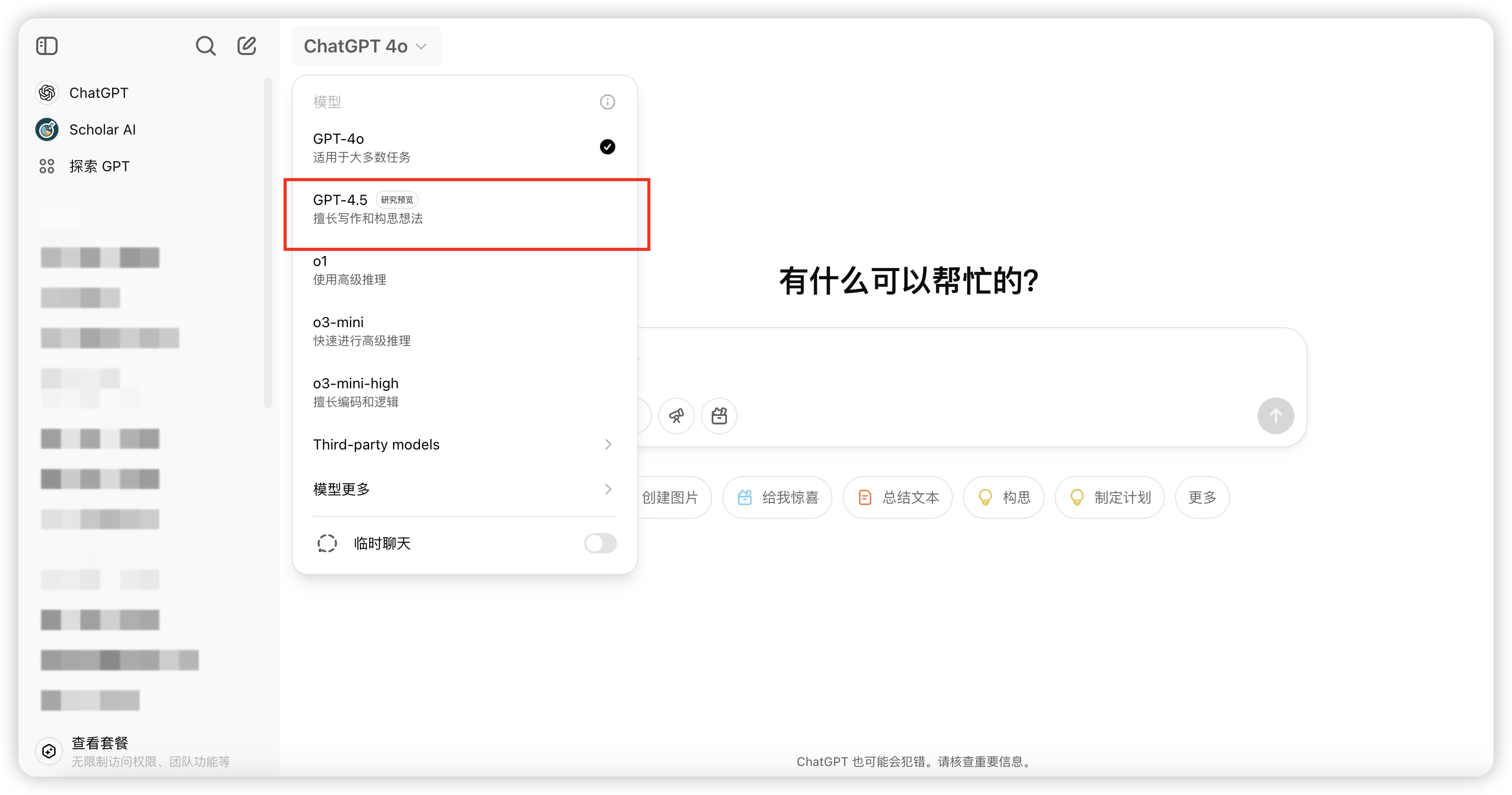Click the Explore GPT grid icon
Viewport: 1512px width, 795px height.
pos(47,167)
